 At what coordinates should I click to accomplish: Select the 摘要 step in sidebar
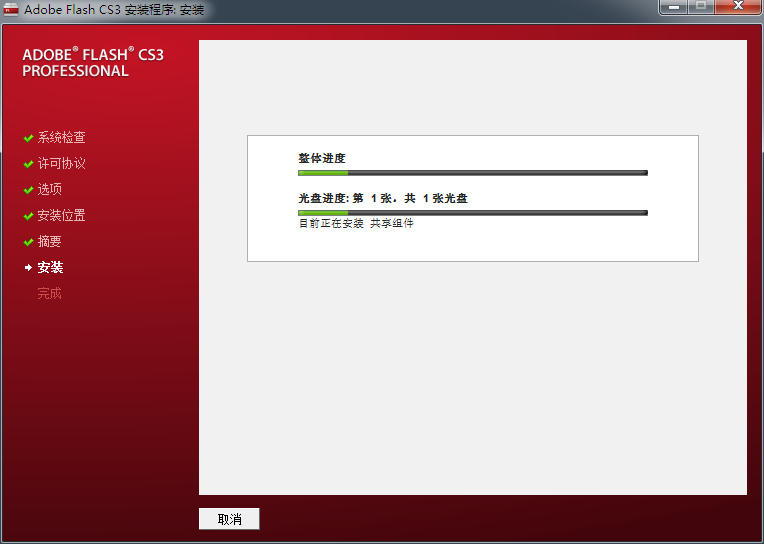coord(50,241)
